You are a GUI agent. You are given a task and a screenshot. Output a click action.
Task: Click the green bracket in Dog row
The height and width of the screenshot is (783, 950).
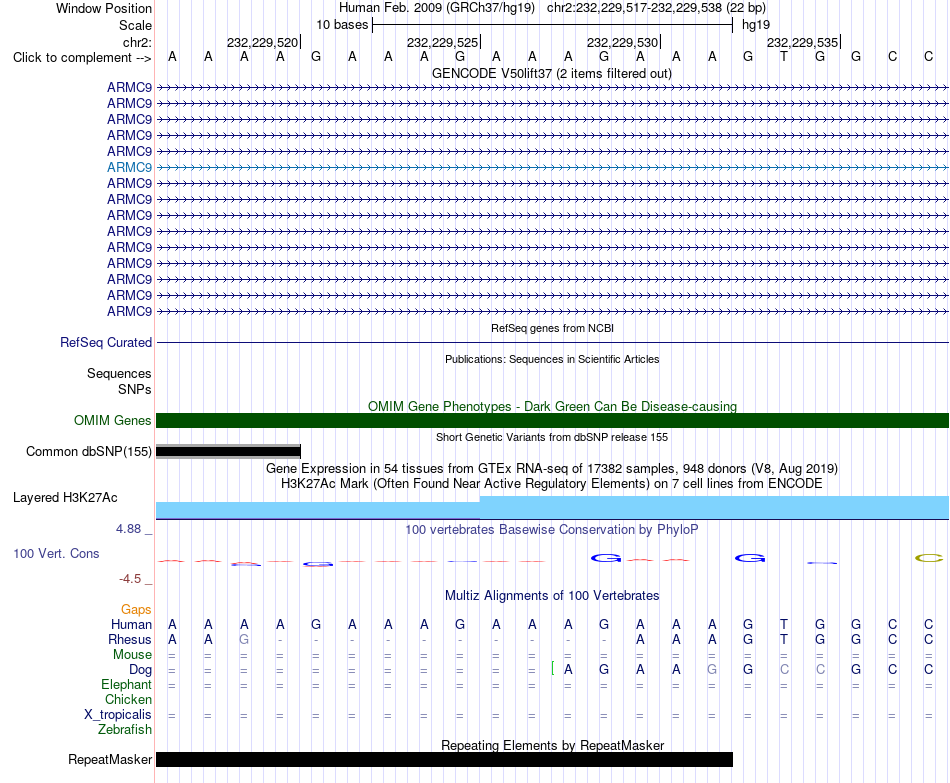(553, 668)
